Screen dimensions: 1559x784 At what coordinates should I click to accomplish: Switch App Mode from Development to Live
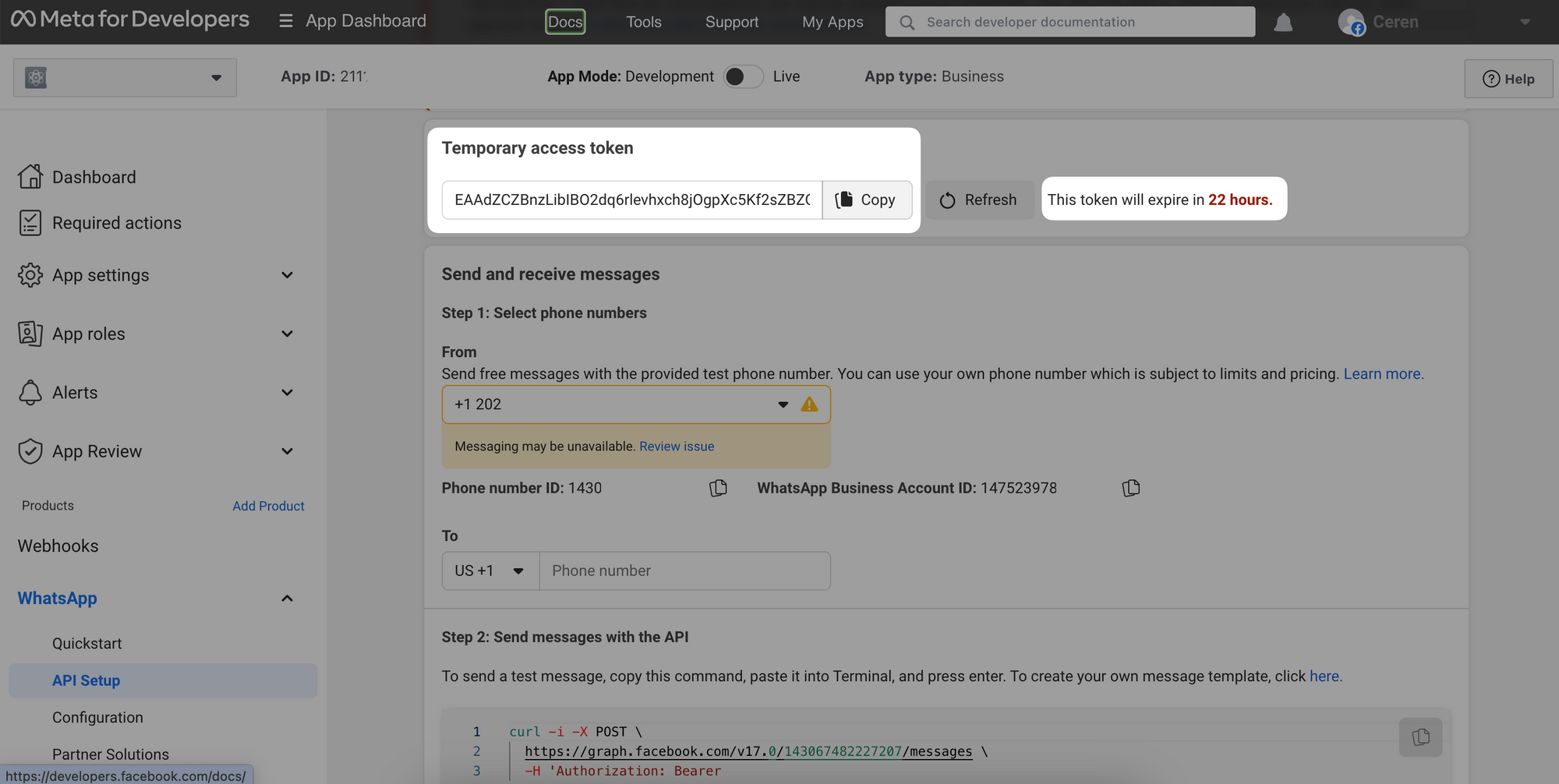click(x=743, y=76)
